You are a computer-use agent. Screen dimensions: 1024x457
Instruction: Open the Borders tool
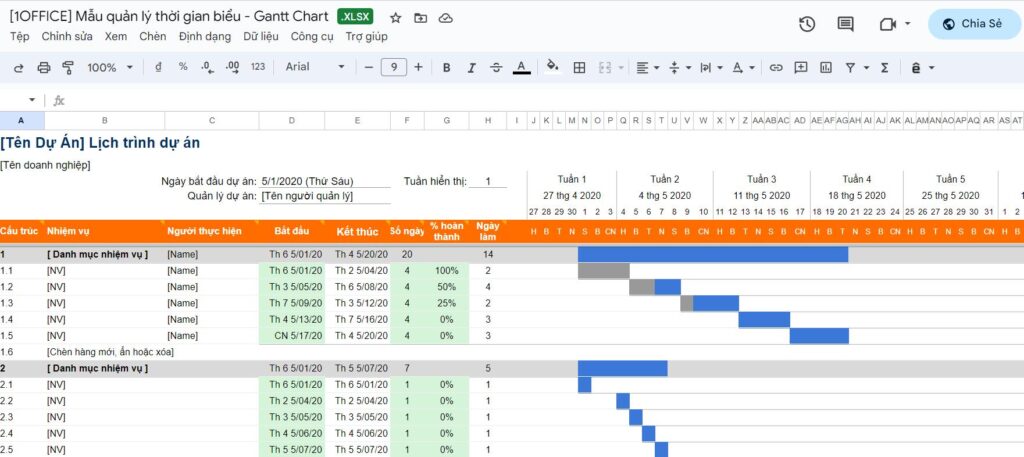coord(579,67)
